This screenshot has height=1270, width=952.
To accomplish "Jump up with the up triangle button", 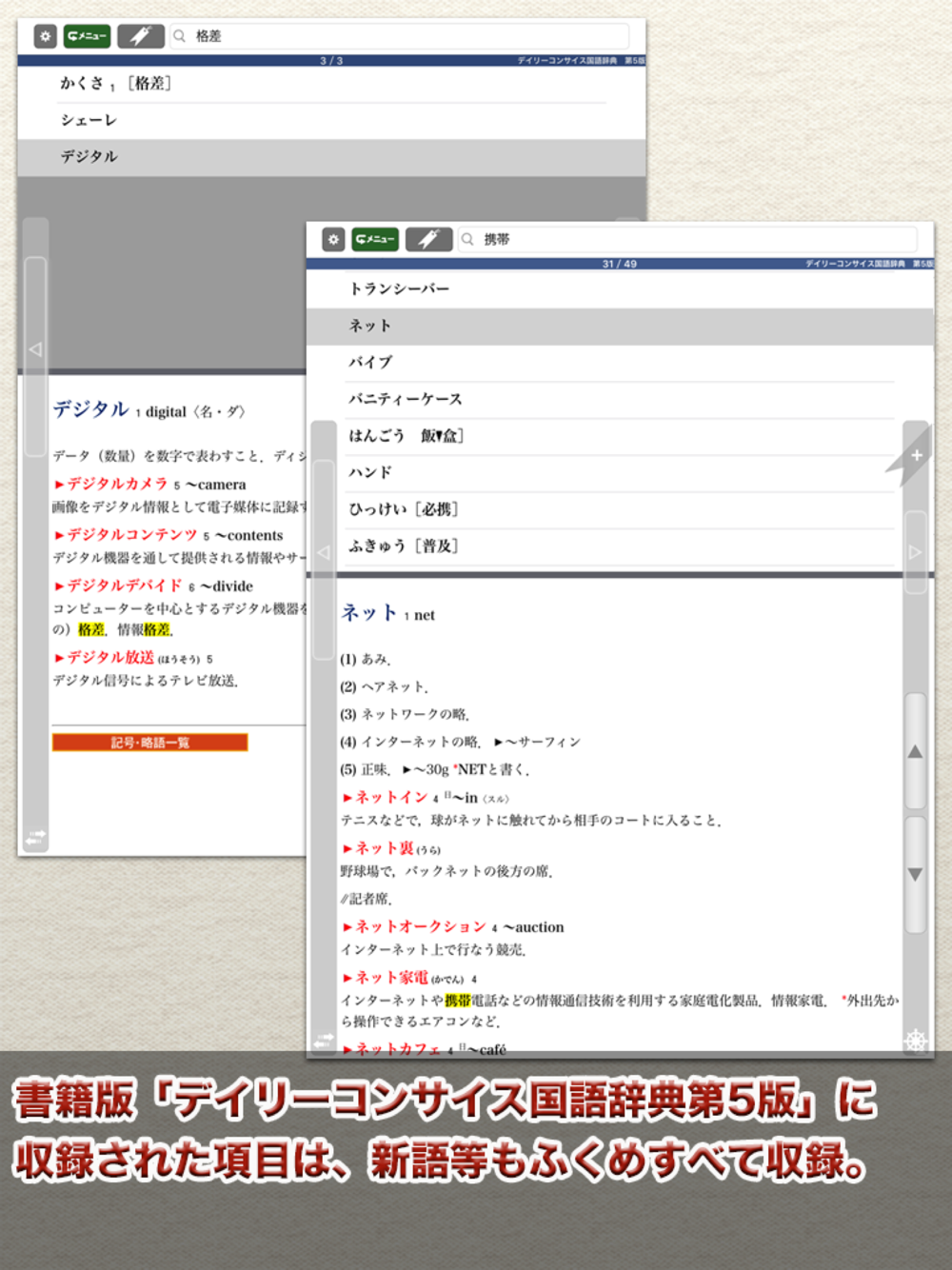I will [x=915, y=752].
